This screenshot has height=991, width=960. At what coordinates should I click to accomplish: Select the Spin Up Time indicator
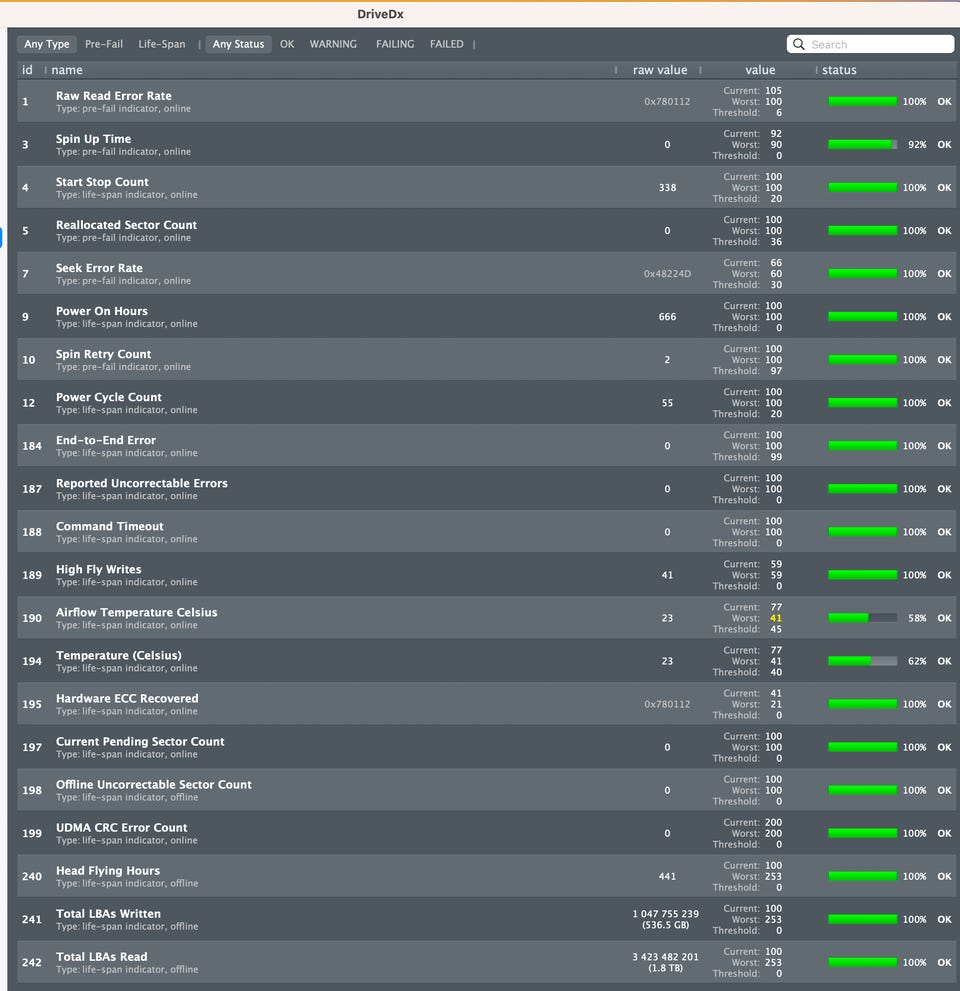point(486,145)
